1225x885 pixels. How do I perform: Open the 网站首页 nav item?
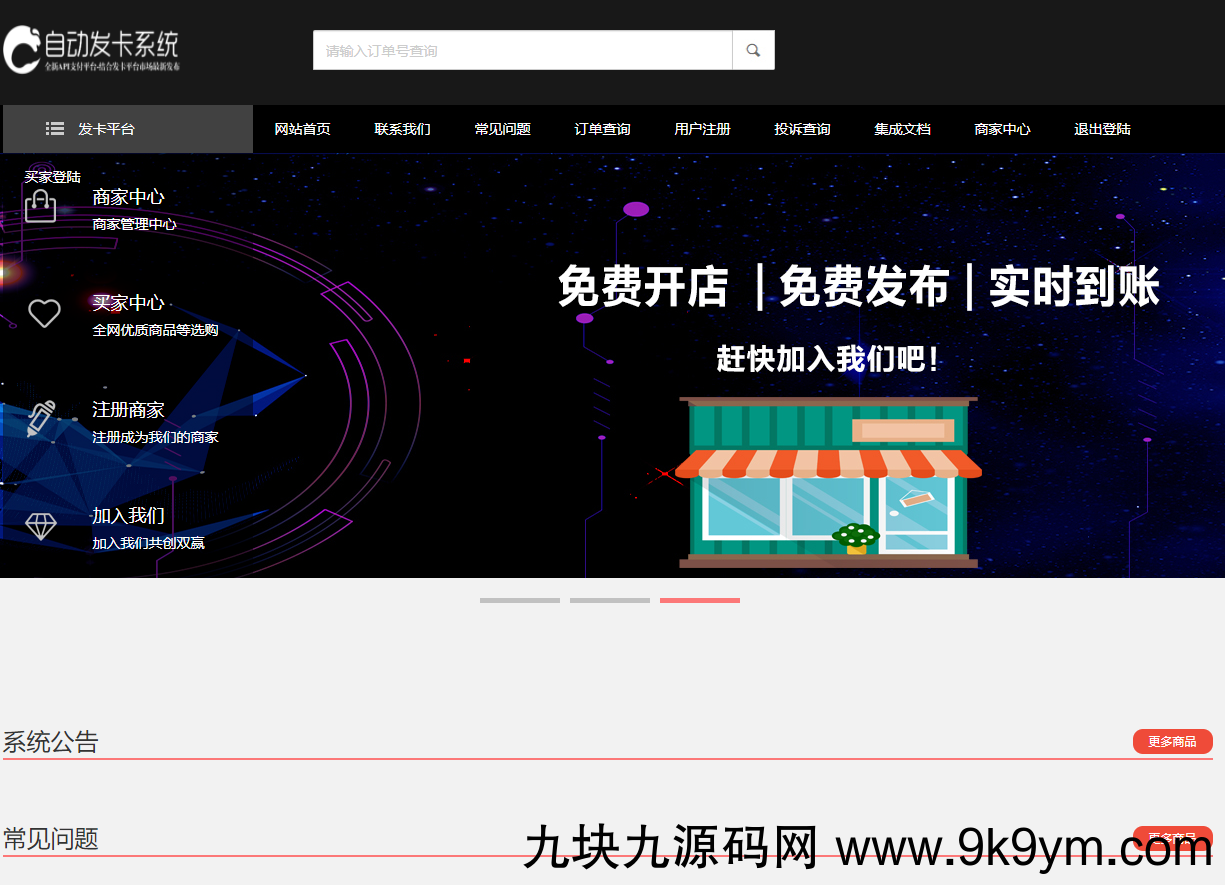[302, 129]
